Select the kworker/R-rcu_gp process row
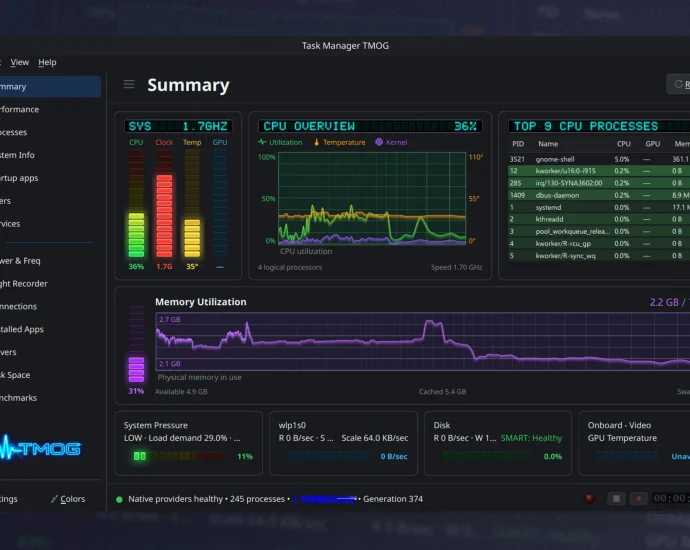690x550 pixels. click(x=599, y=243)
